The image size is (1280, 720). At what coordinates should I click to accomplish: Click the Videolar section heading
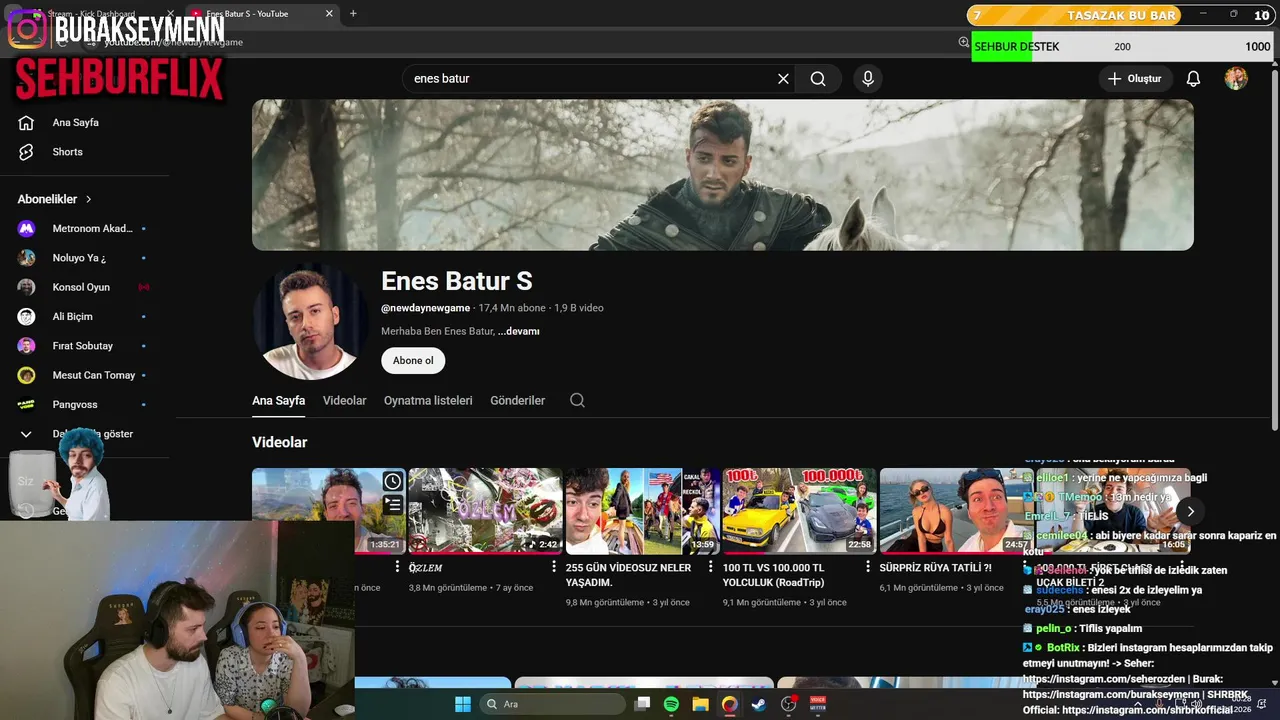tap(279, 442)
